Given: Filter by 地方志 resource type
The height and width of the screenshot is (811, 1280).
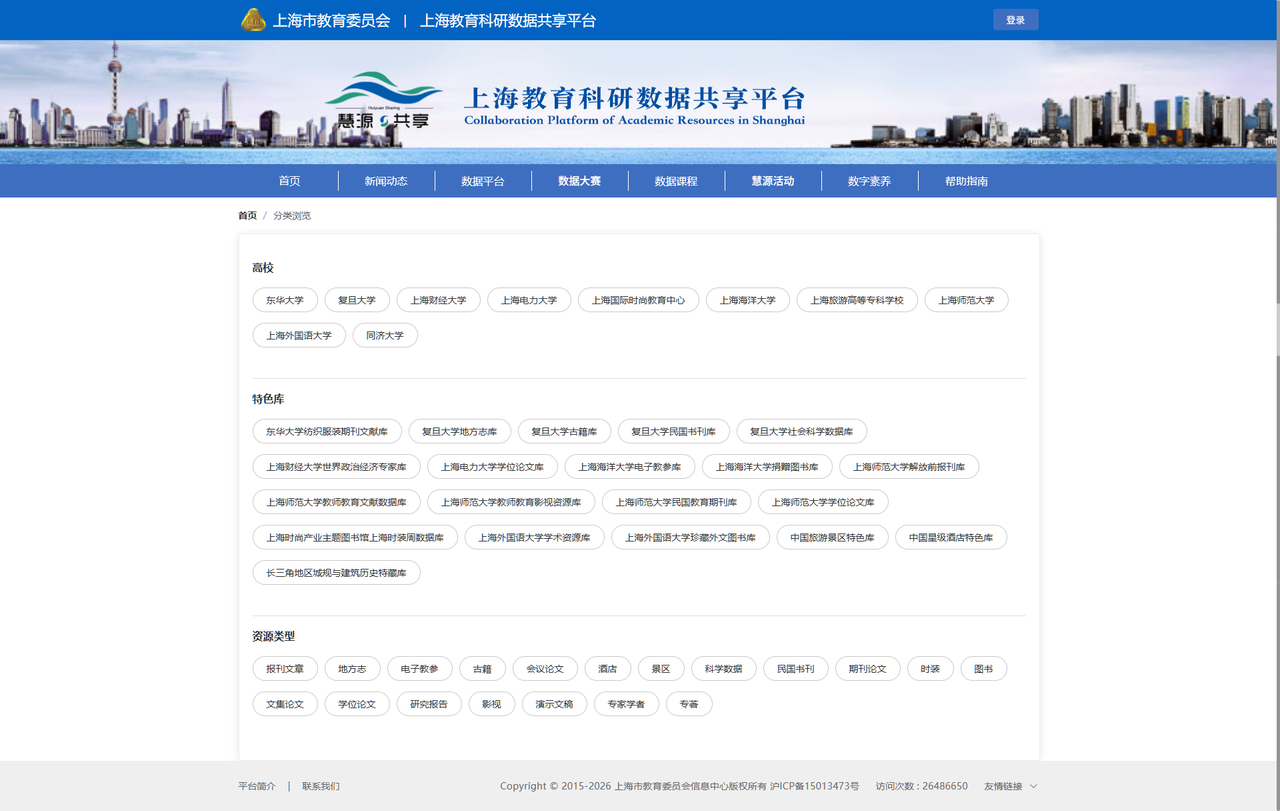Looking at the screenshot, I should [x=352, y=668].
